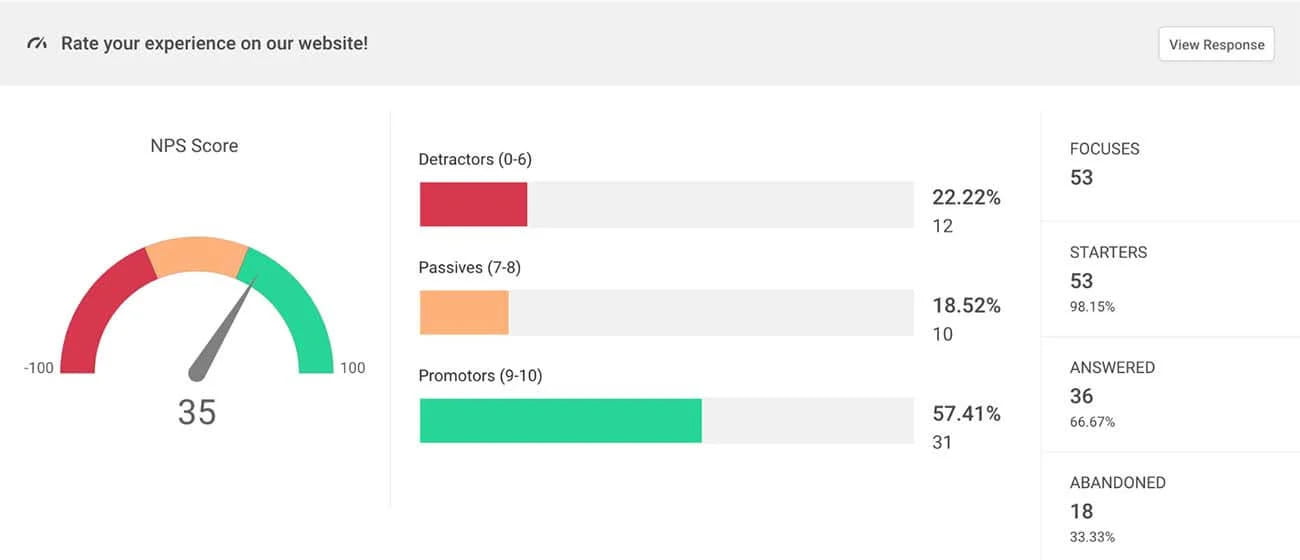The image size is (1300, 560).
Task: Click the View Response button
Action: 1216,44
